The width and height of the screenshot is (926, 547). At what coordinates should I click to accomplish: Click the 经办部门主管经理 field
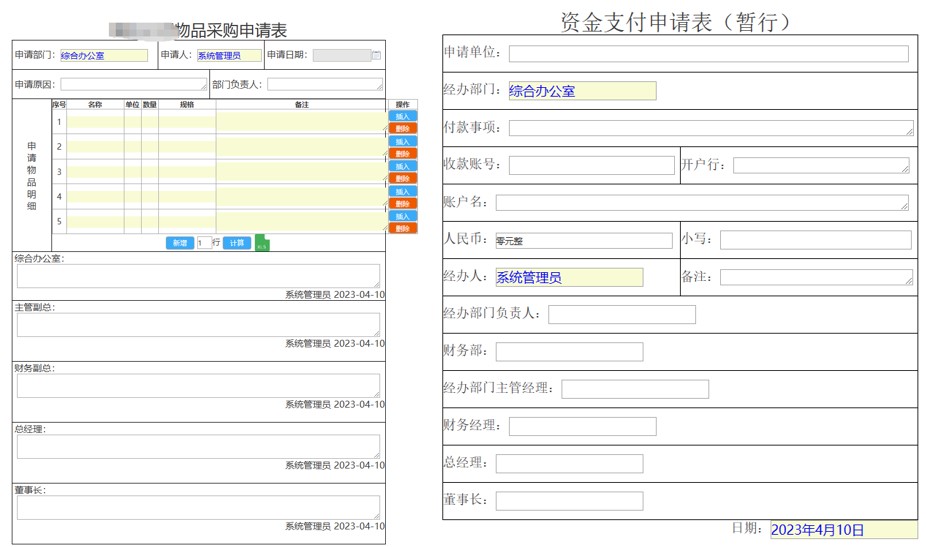pos(635,389)
